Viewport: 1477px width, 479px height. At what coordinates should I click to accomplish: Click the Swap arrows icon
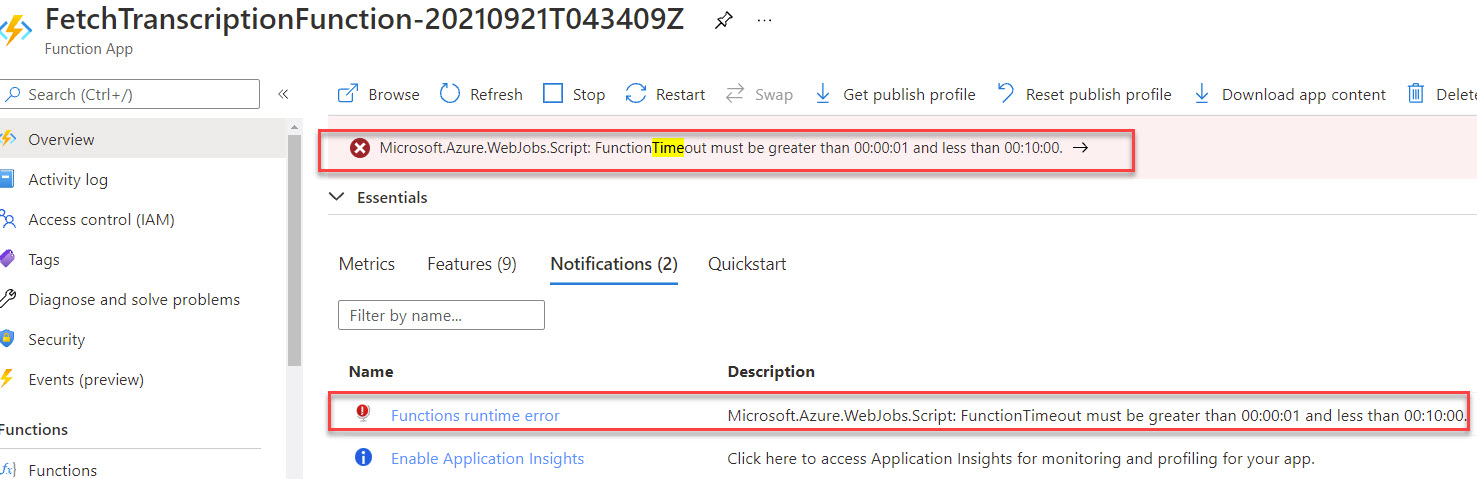735,94
